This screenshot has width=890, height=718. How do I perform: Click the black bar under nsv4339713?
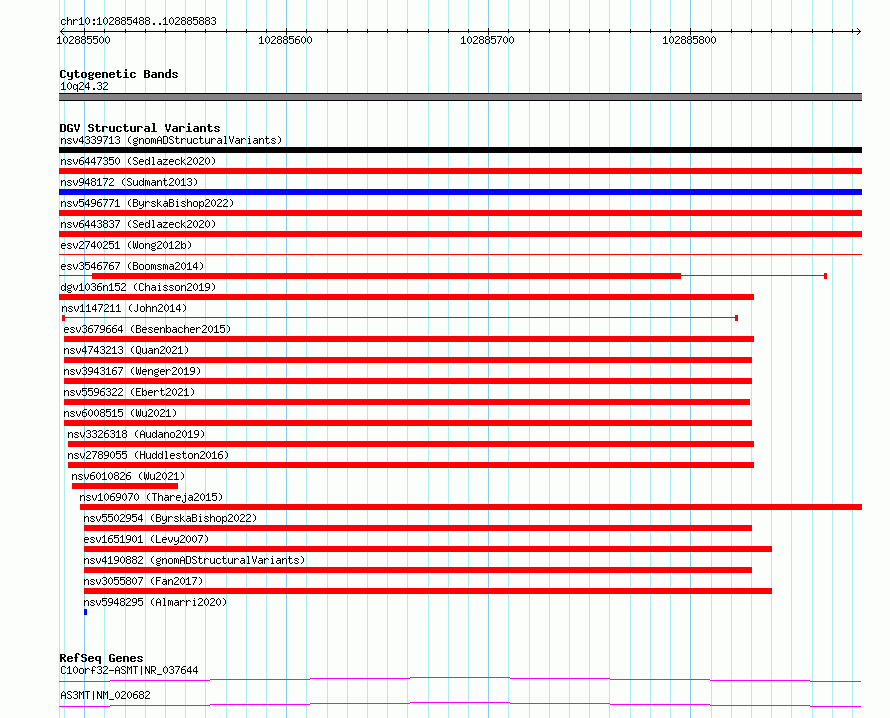[460, 150]
